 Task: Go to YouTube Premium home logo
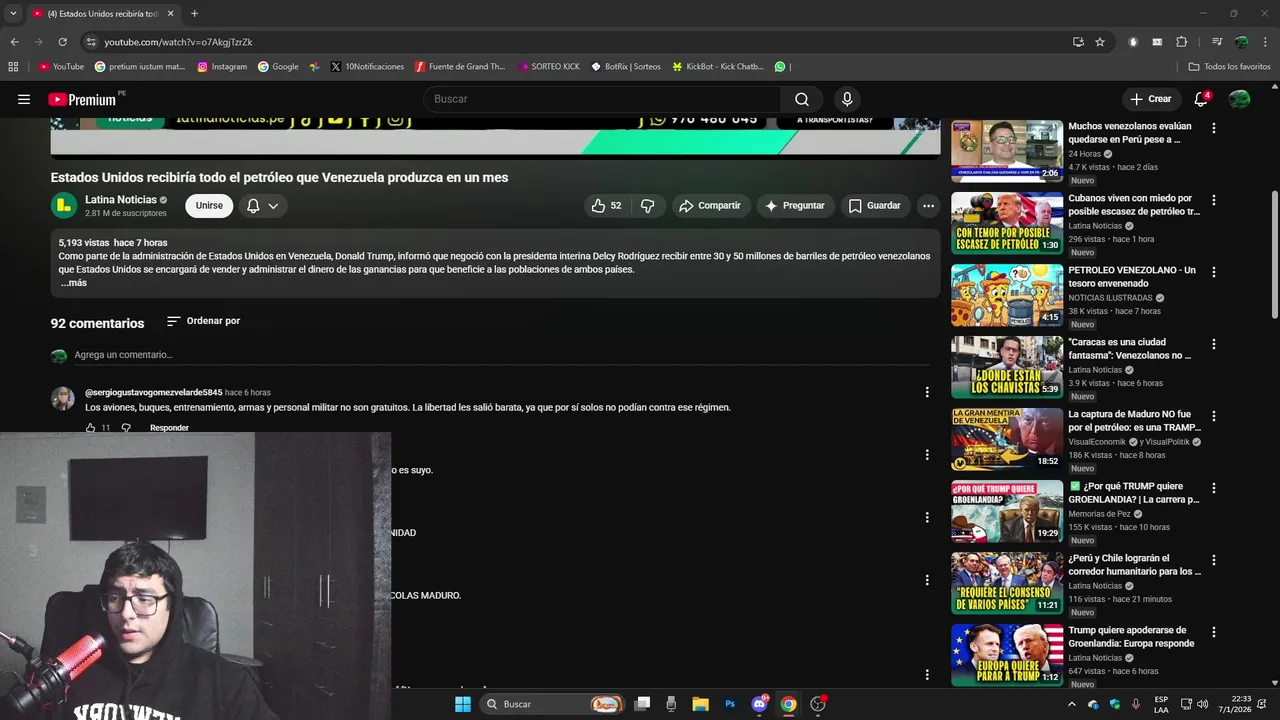(x=82, y=99)
